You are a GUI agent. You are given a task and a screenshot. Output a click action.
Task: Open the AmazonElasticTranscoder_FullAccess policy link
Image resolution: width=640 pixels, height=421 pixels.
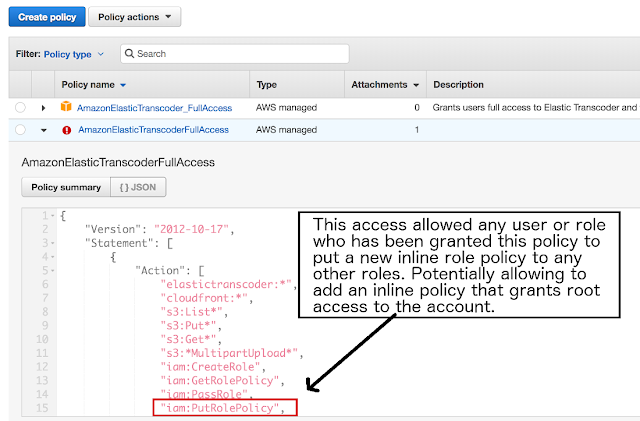tap(154, 108)
